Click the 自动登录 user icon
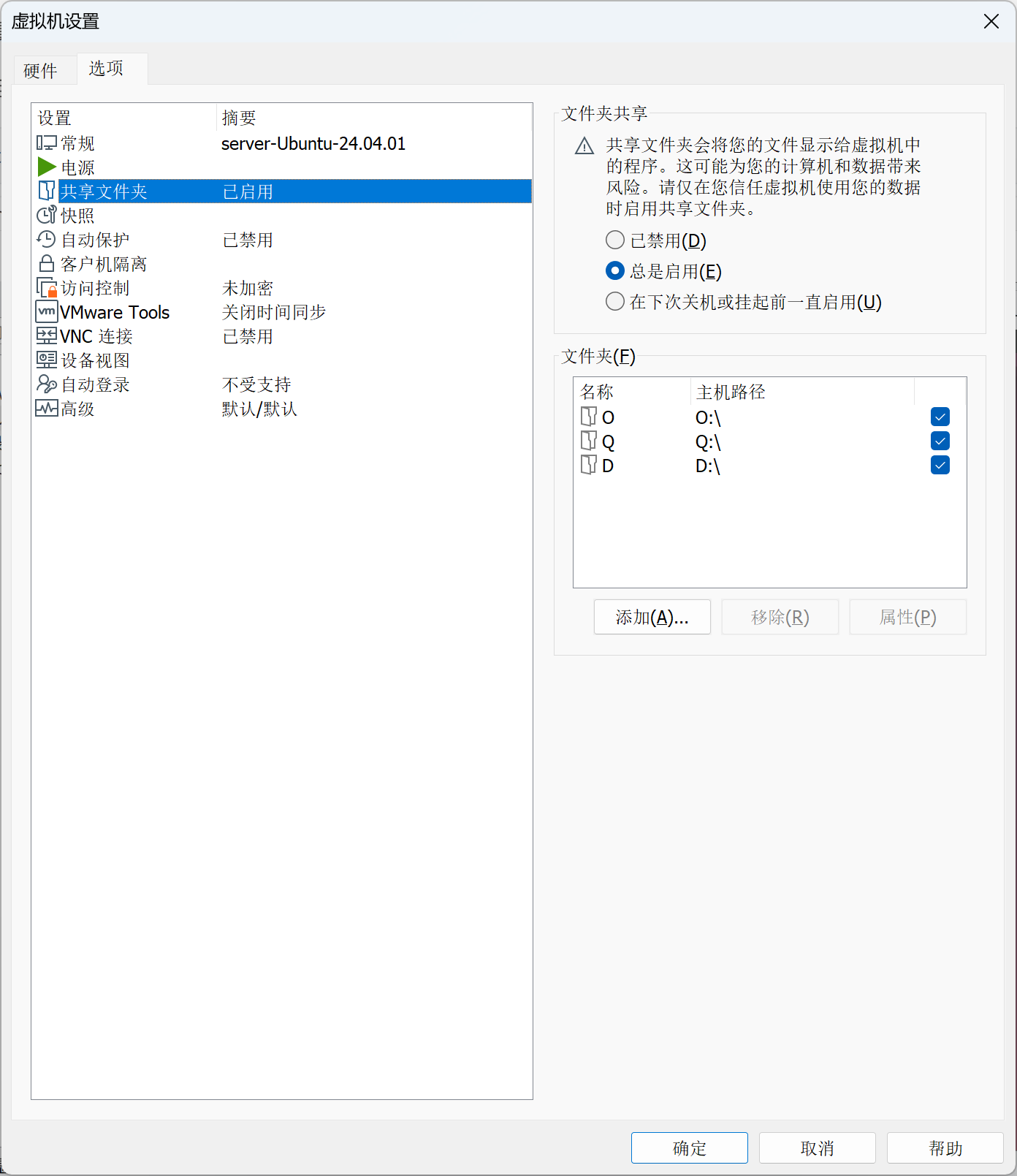The image size is (1017, 1176). (x=47, y=384)
